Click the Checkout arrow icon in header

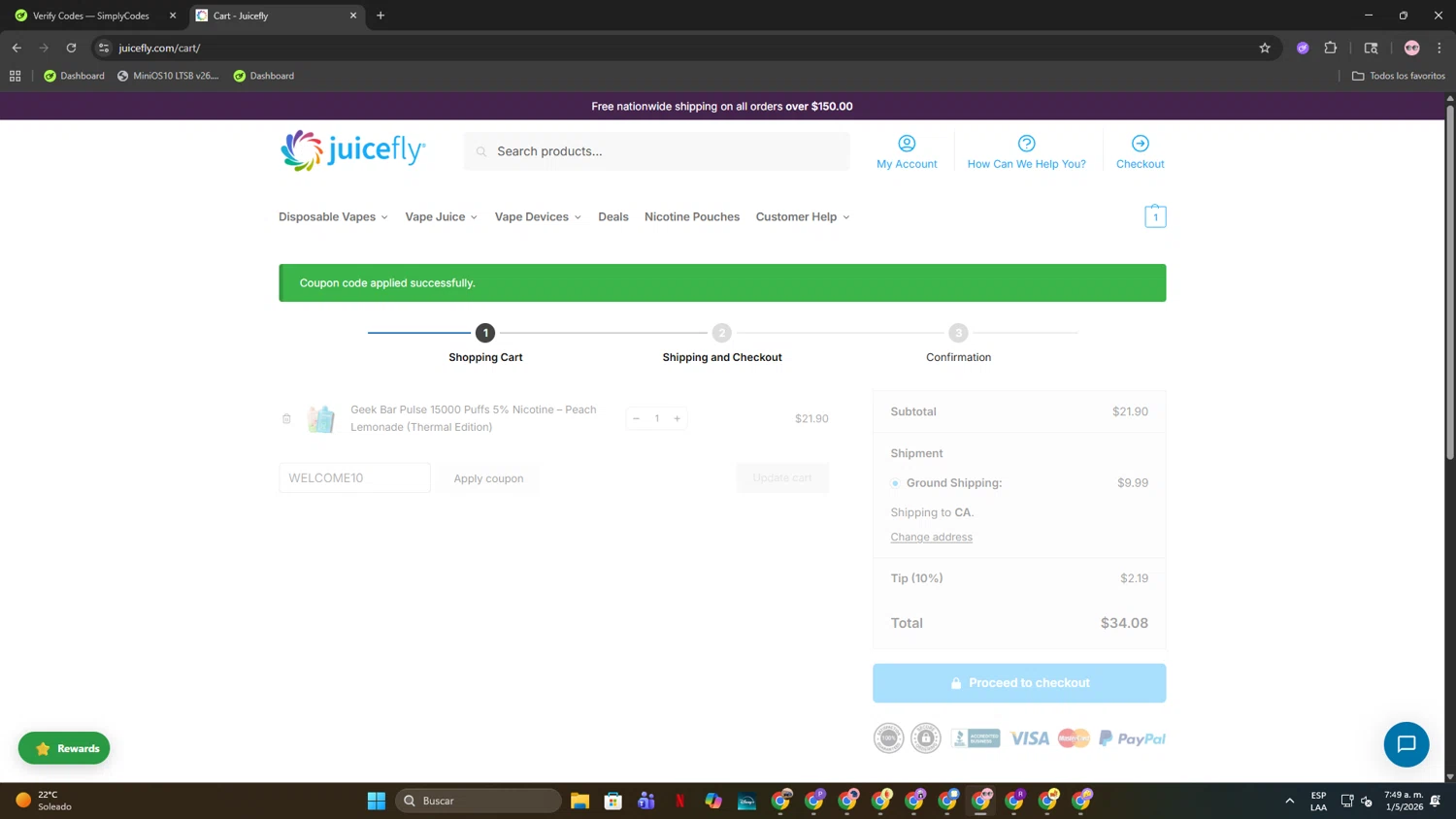[x=1140, y=144]
